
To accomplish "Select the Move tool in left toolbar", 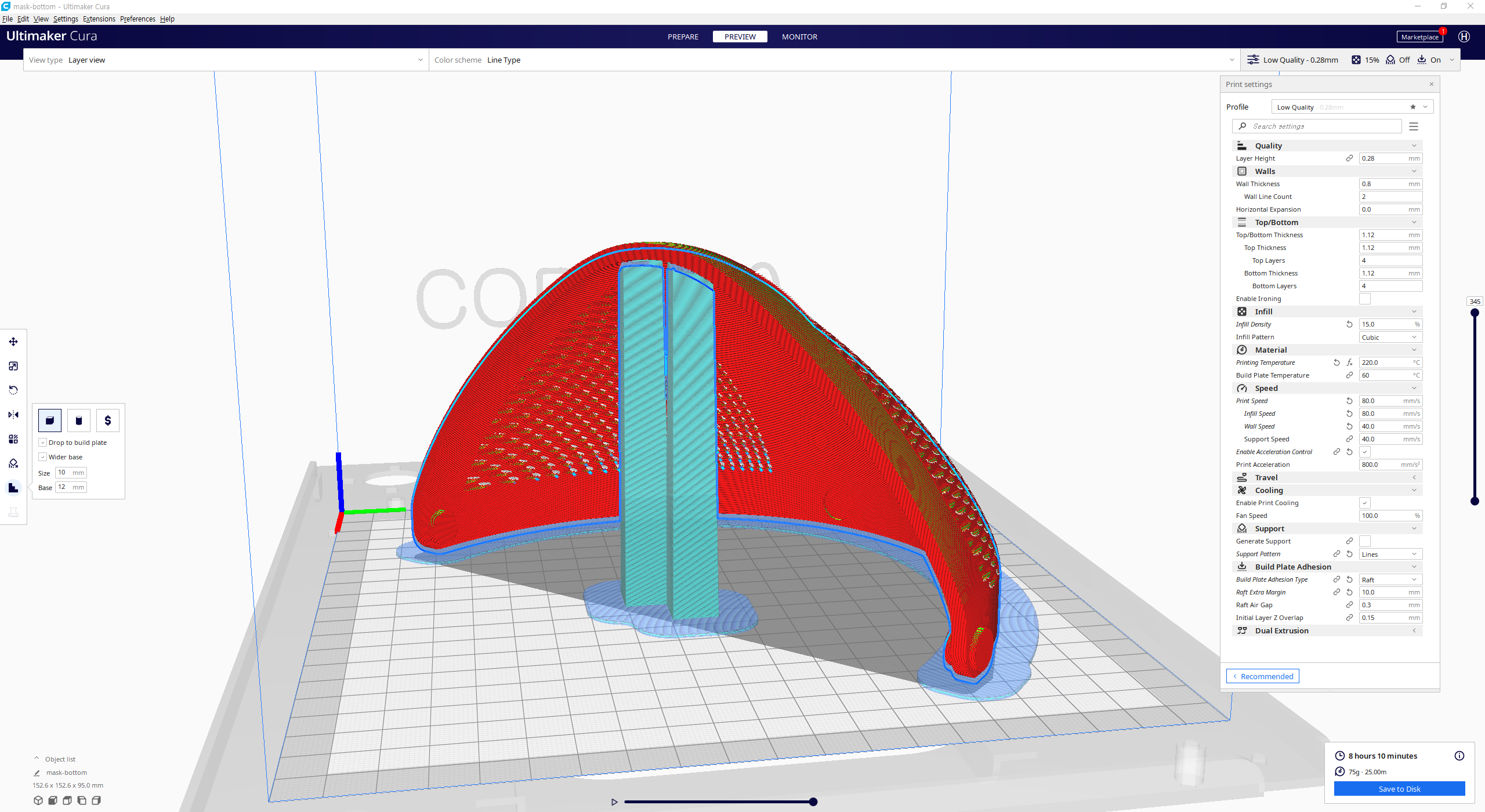I will point(13,342).
